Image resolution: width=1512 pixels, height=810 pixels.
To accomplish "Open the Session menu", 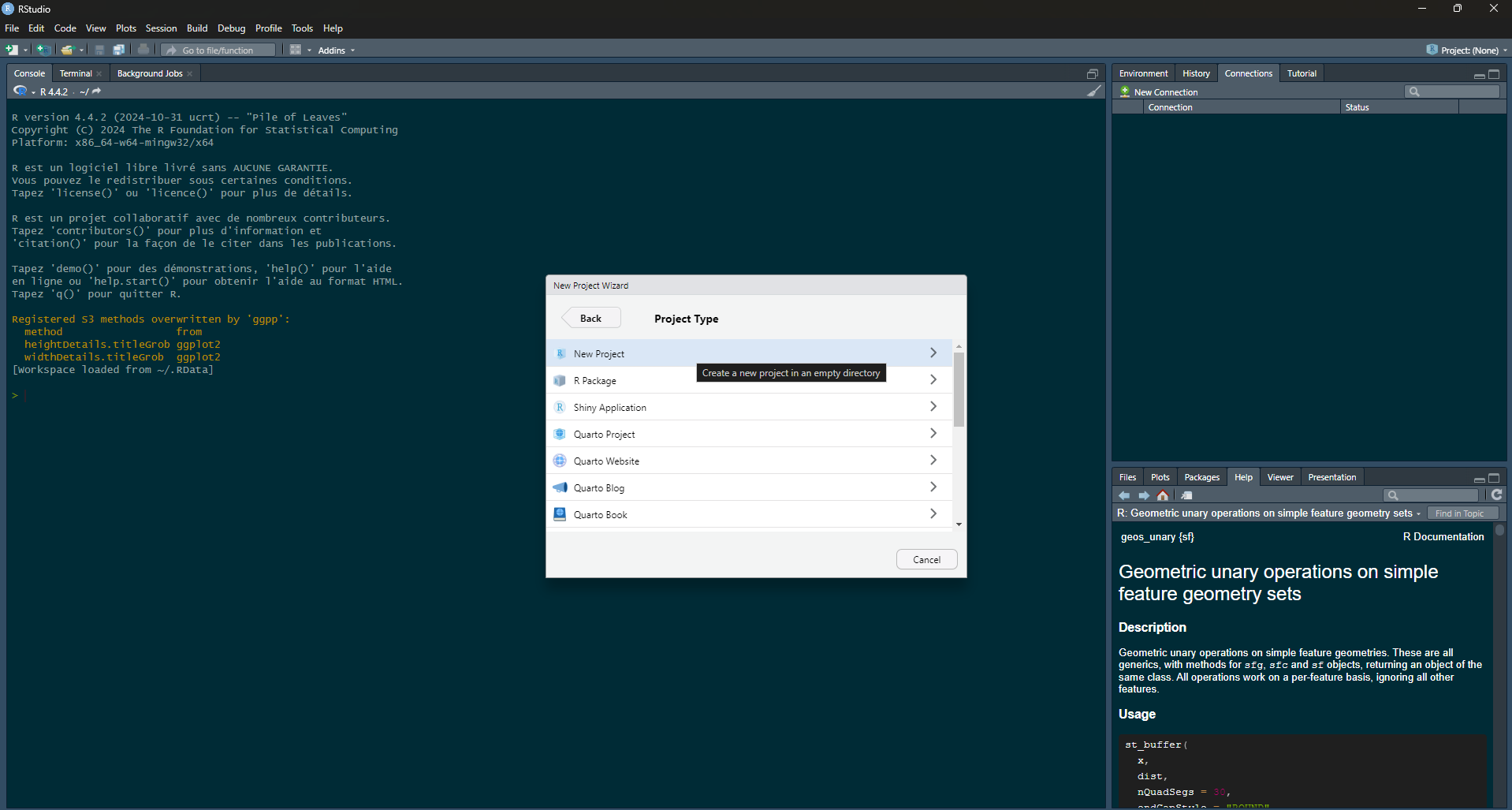I will (x=161, y=28).
